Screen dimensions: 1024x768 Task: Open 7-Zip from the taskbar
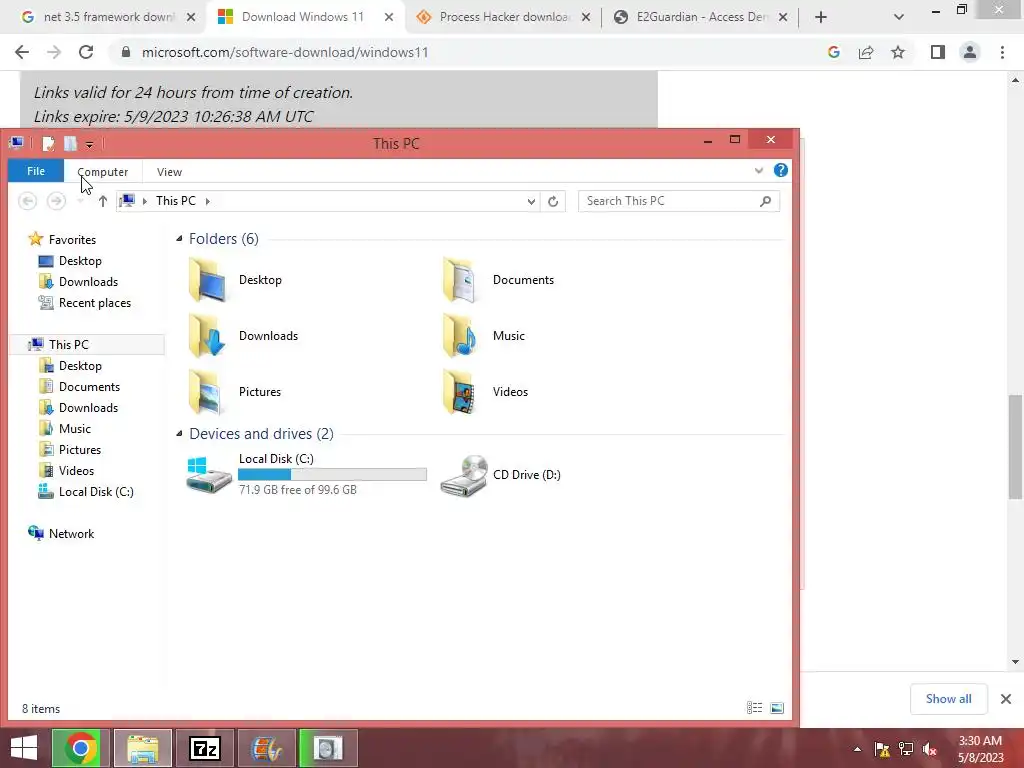(205, 748)
